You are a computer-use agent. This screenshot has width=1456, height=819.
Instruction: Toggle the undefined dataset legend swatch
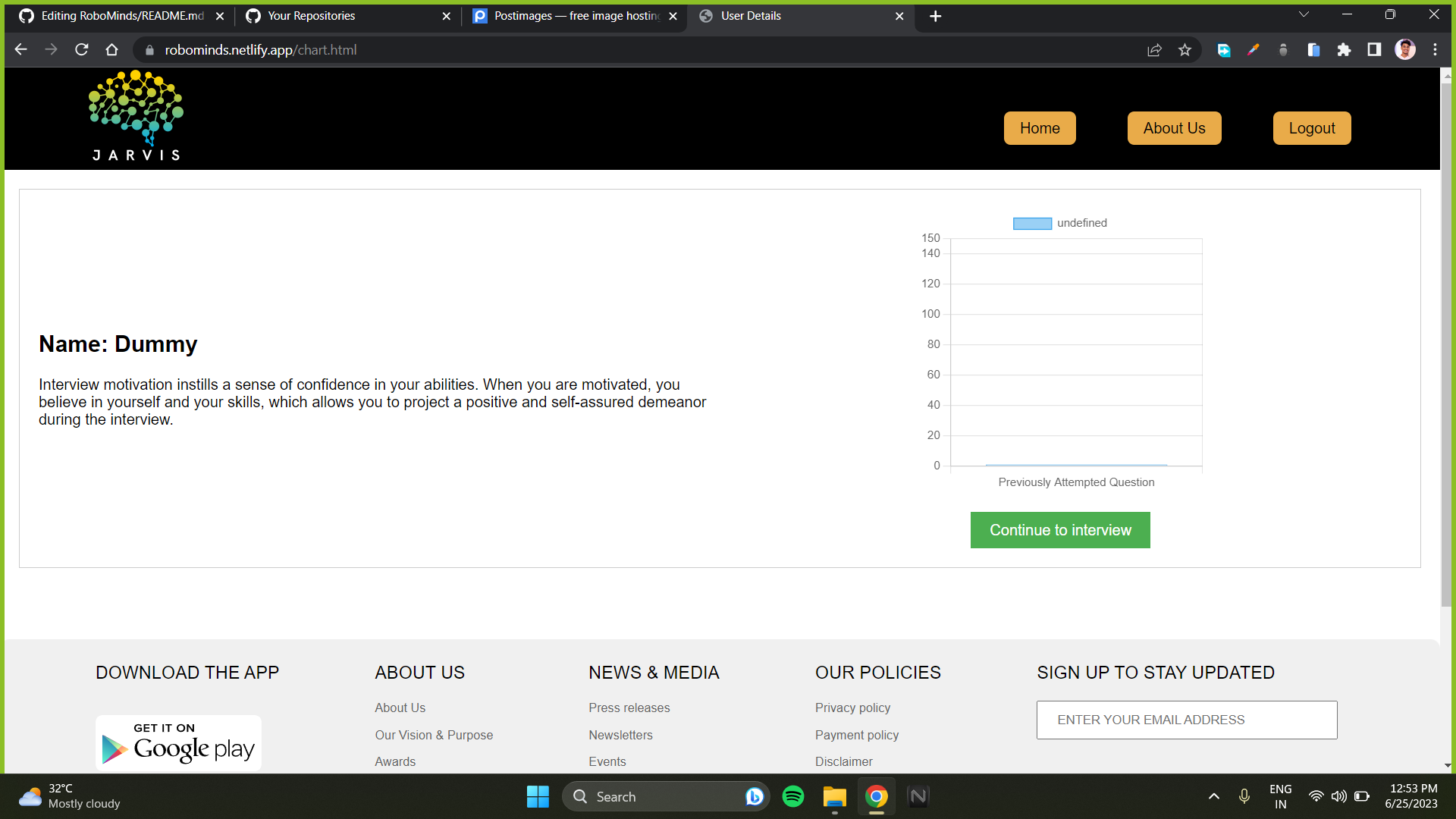pyautogui.click(x=1032, y=223)
